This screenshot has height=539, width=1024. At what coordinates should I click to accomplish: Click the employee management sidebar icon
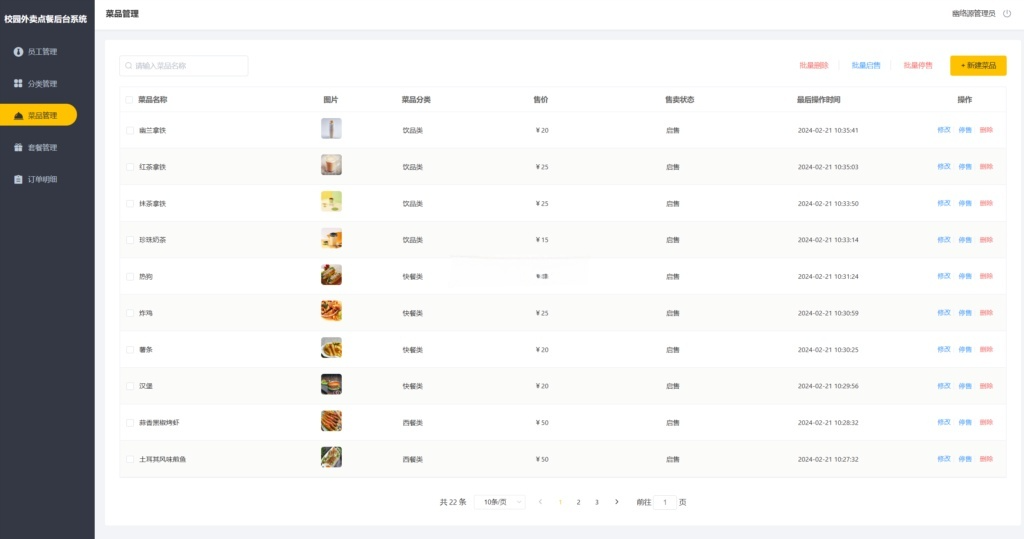pos(18,51)
